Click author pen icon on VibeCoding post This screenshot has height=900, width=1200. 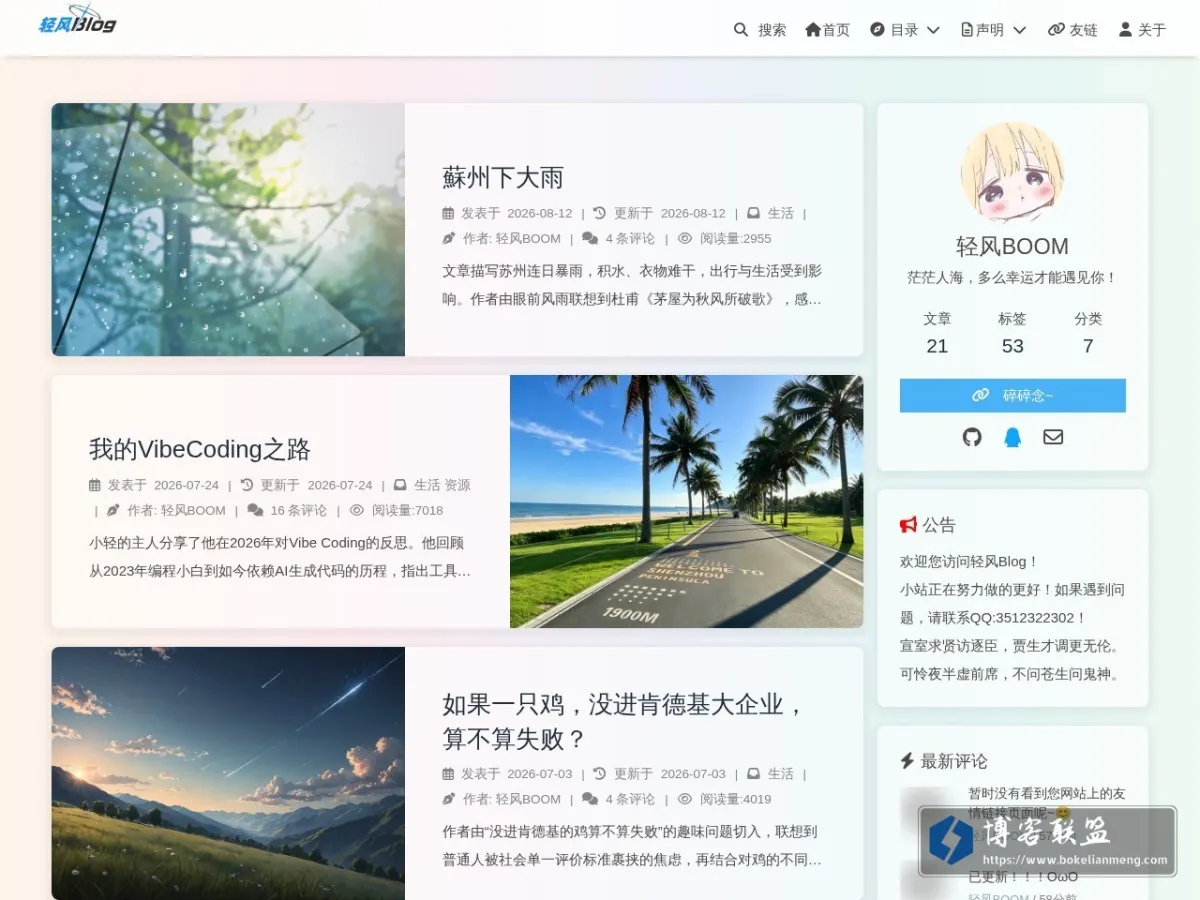113,510
